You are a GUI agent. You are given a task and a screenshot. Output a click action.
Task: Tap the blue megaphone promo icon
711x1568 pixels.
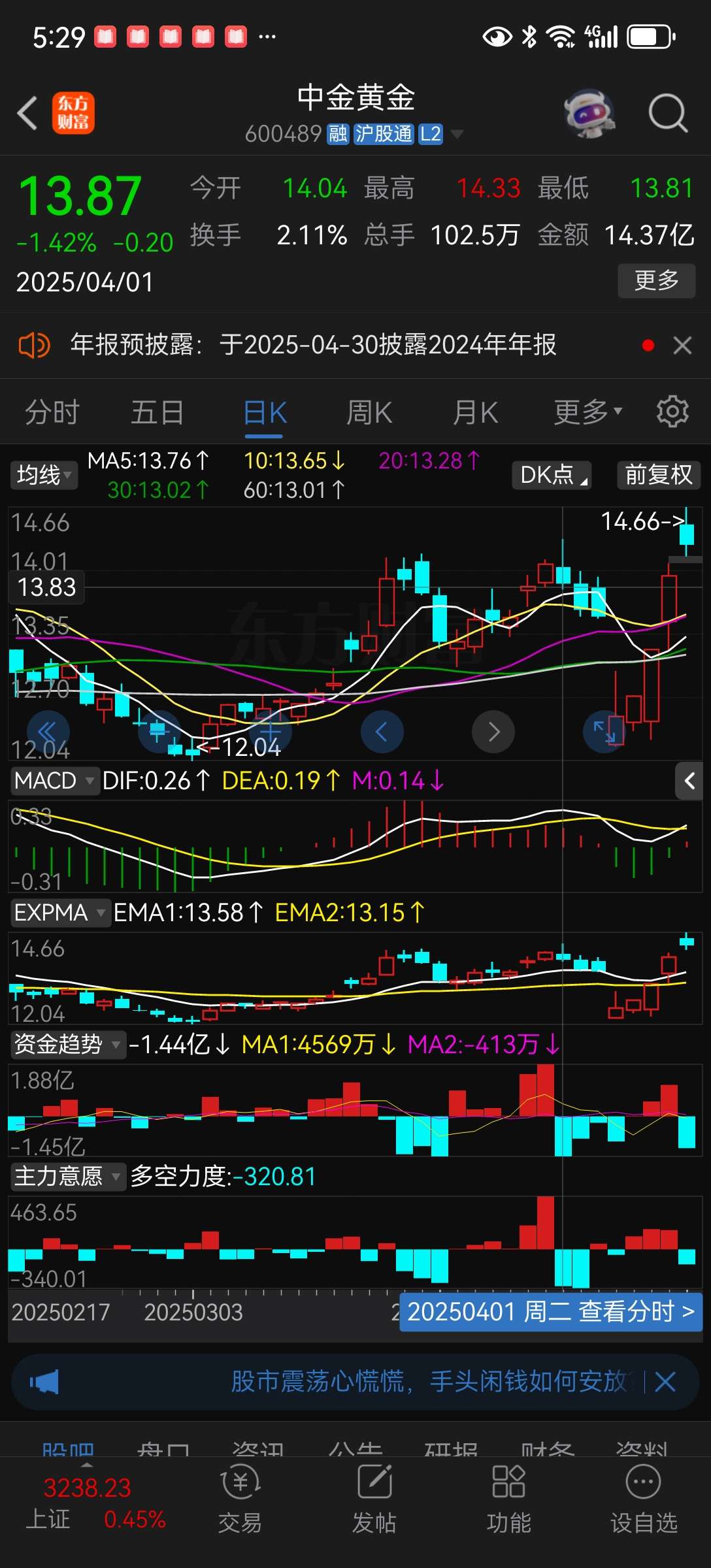pos(44,1382)
